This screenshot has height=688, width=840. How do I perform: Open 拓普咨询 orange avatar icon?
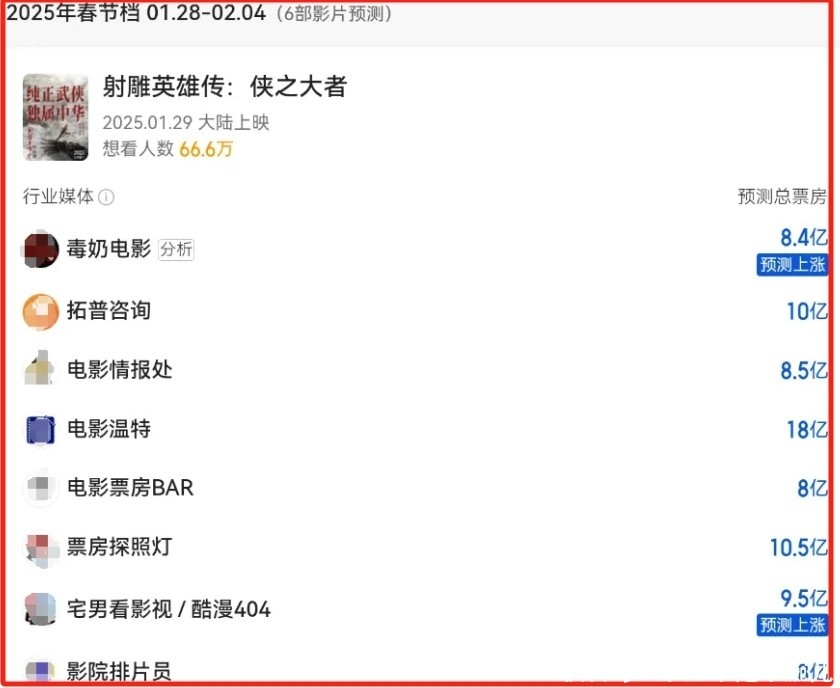40,311
